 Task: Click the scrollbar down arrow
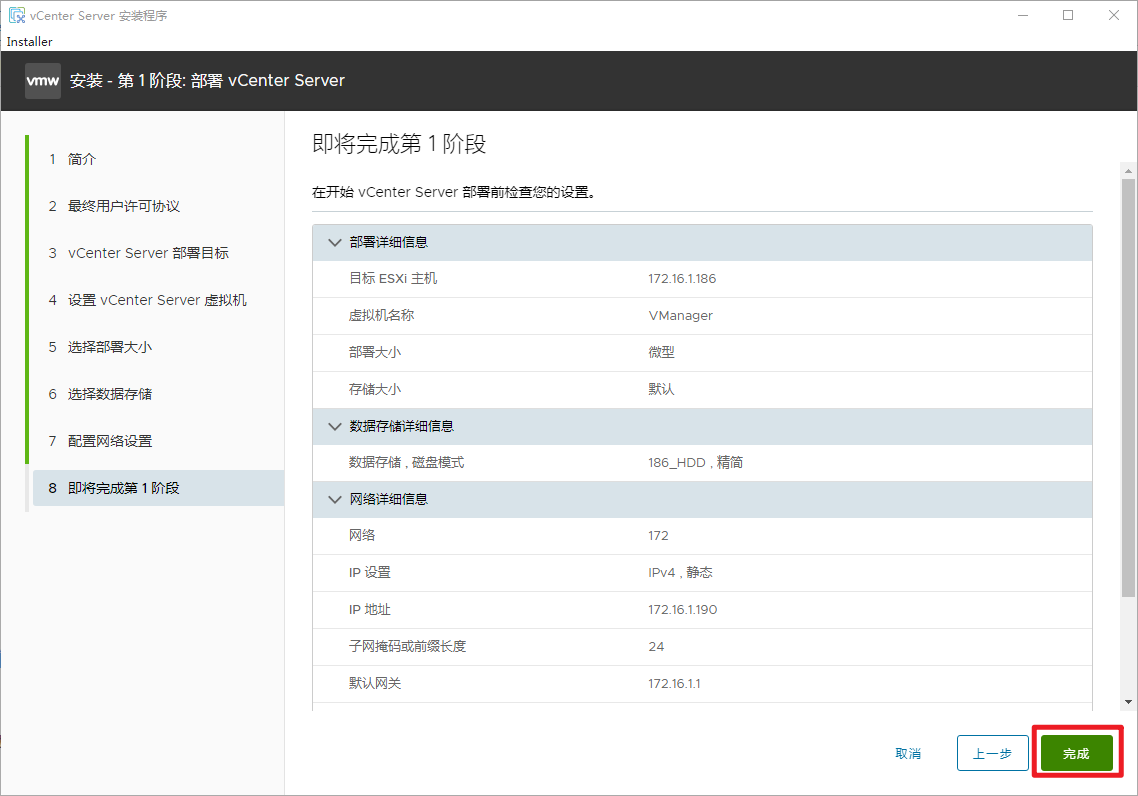(1129, 702)
